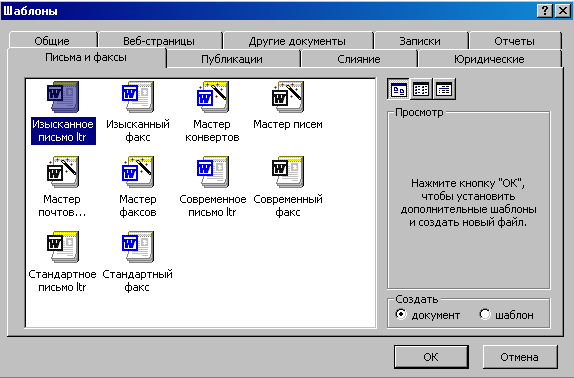Confirm with the ОК button

[x=431, y=357]
